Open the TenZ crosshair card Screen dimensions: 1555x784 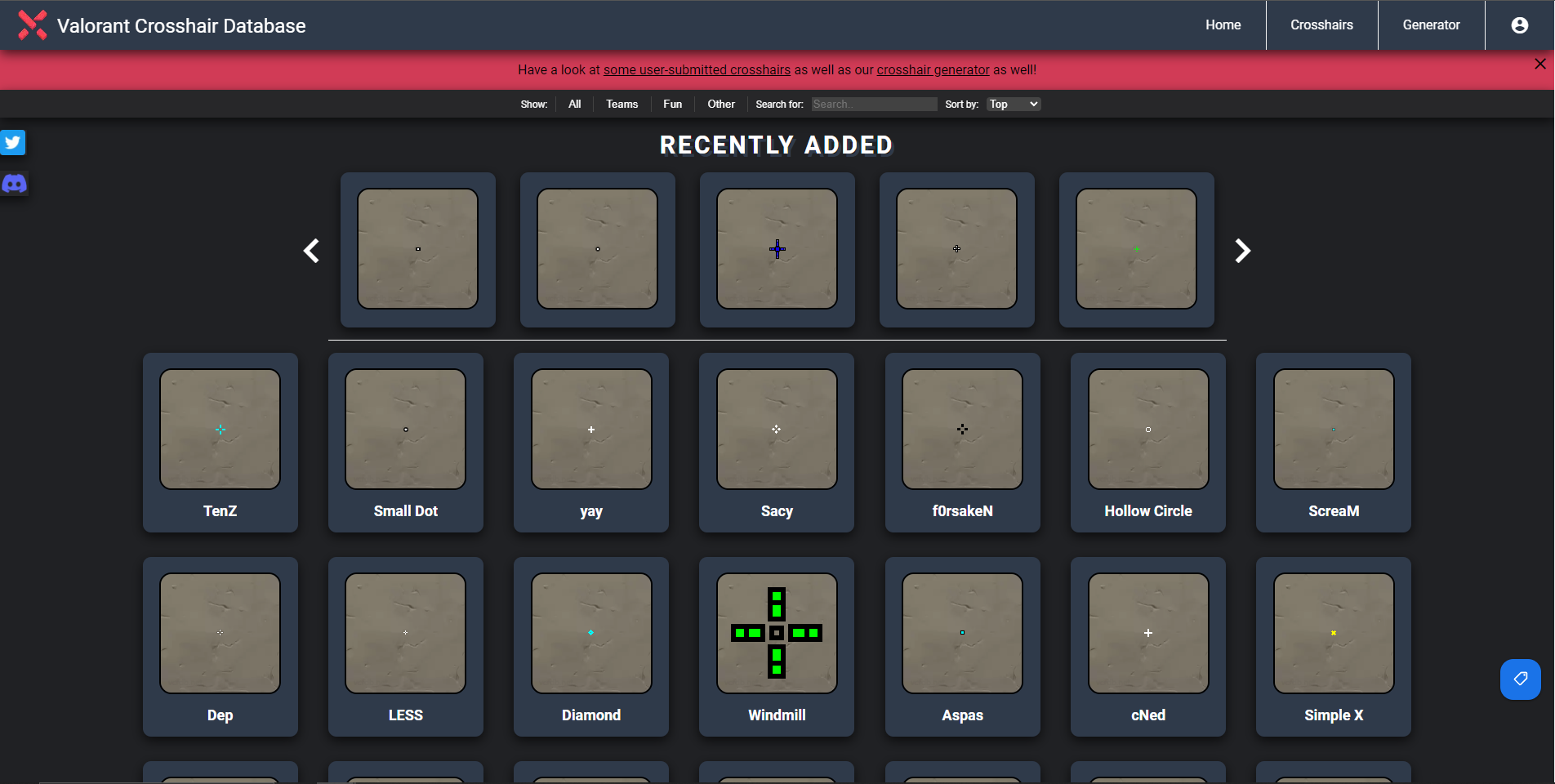221,442
